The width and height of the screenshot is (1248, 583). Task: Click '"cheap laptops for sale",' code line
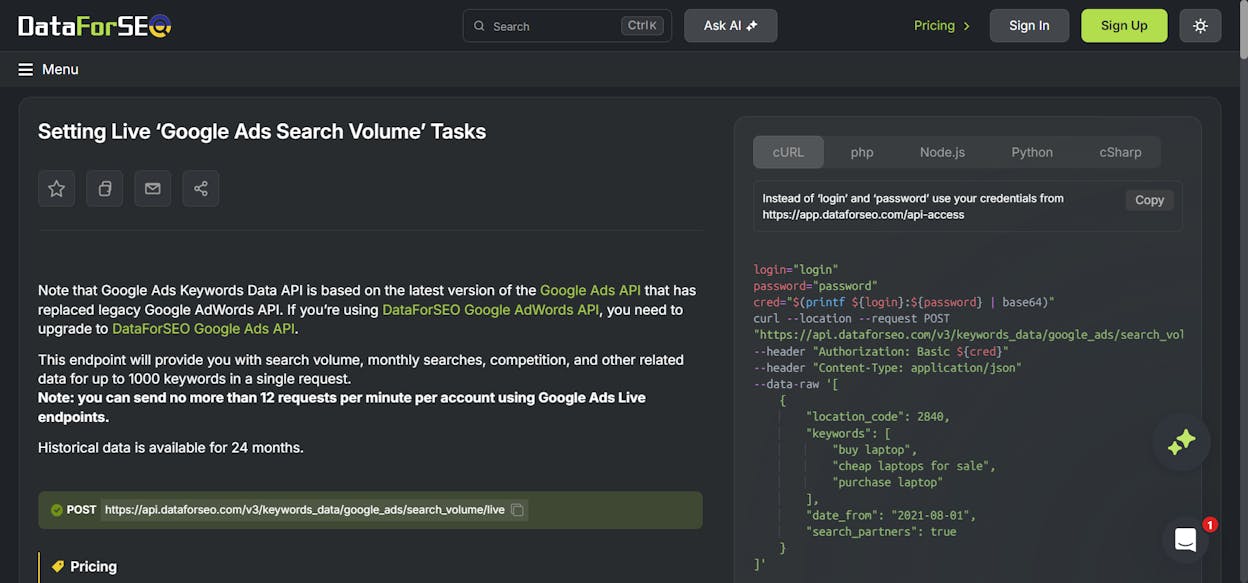914,466
